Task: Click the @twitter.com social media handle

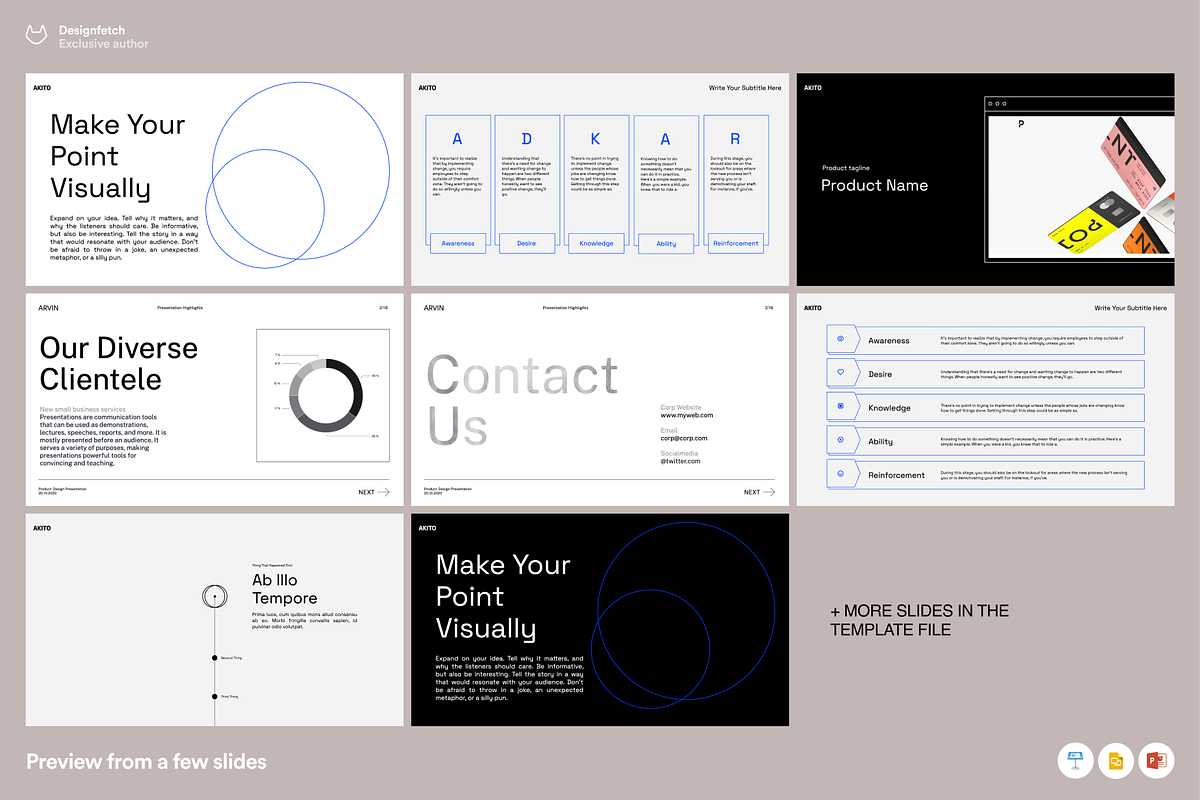Action: tap(680, 461)
